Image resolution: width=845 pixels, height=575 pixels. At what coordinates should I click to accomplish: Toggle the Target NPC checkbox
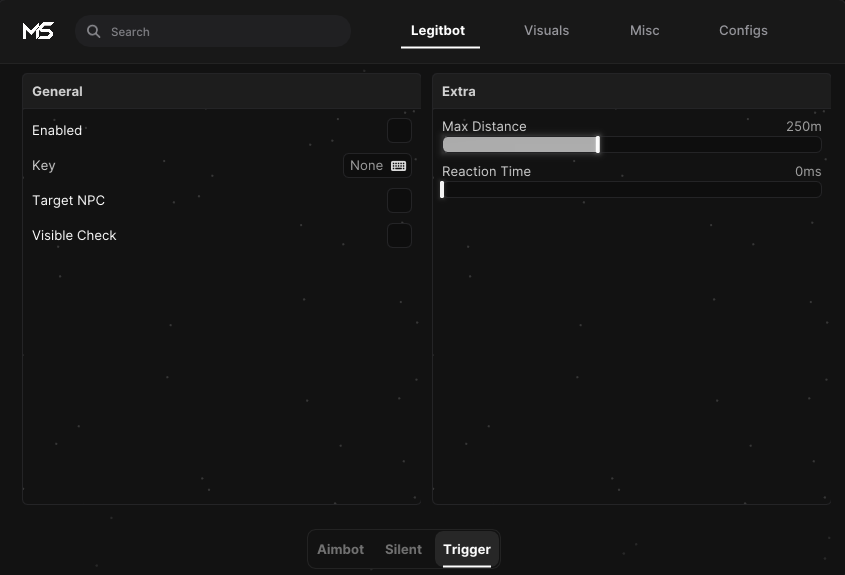(x=399, y=200)
